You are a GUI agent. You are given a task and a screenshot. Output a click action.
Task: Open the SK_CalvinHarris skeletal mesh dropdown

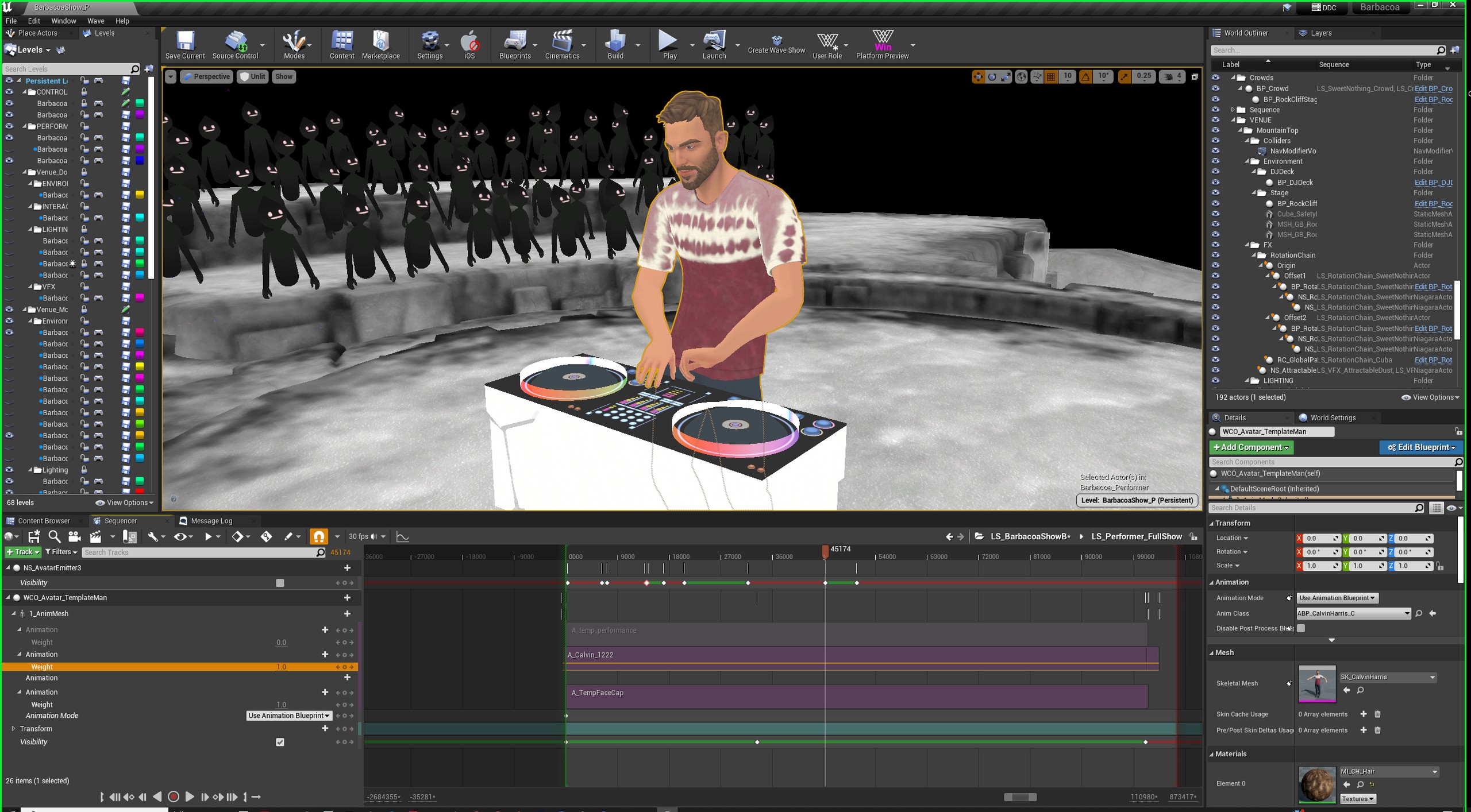click(1388, 677)
